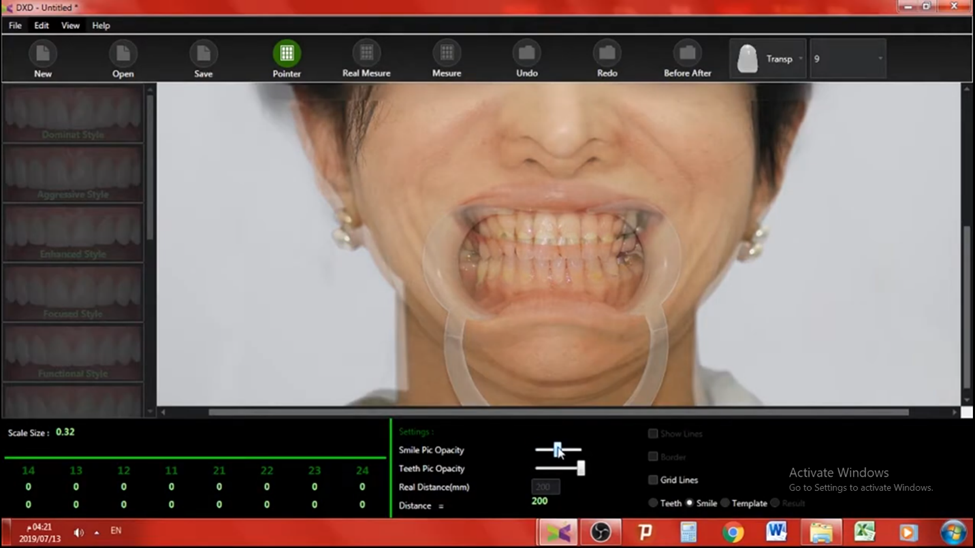Open a file with the Open icon
975x548 pixels.
click(x=122, y=53)
